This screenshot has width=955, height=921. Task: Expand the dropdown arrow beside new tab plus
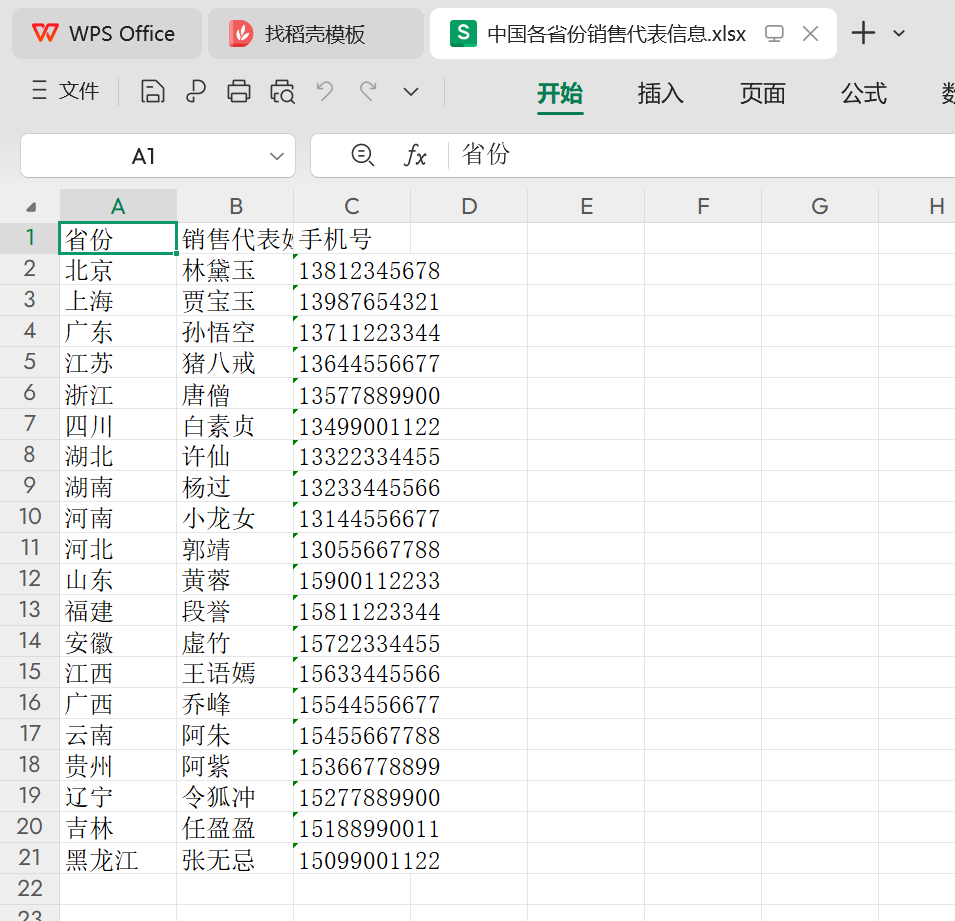(x=899, y=33)
